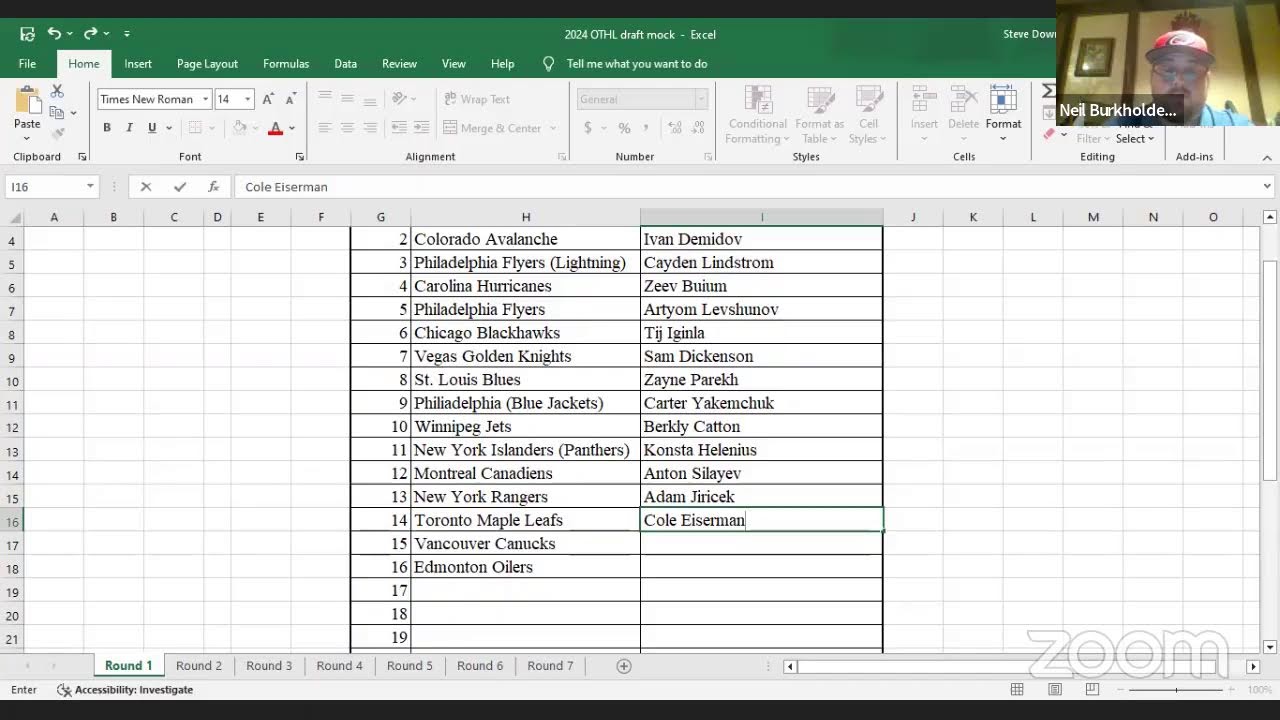1280x720 pixels.
Task: Click the Increase Indent icon
Action: tap(422, 128)
